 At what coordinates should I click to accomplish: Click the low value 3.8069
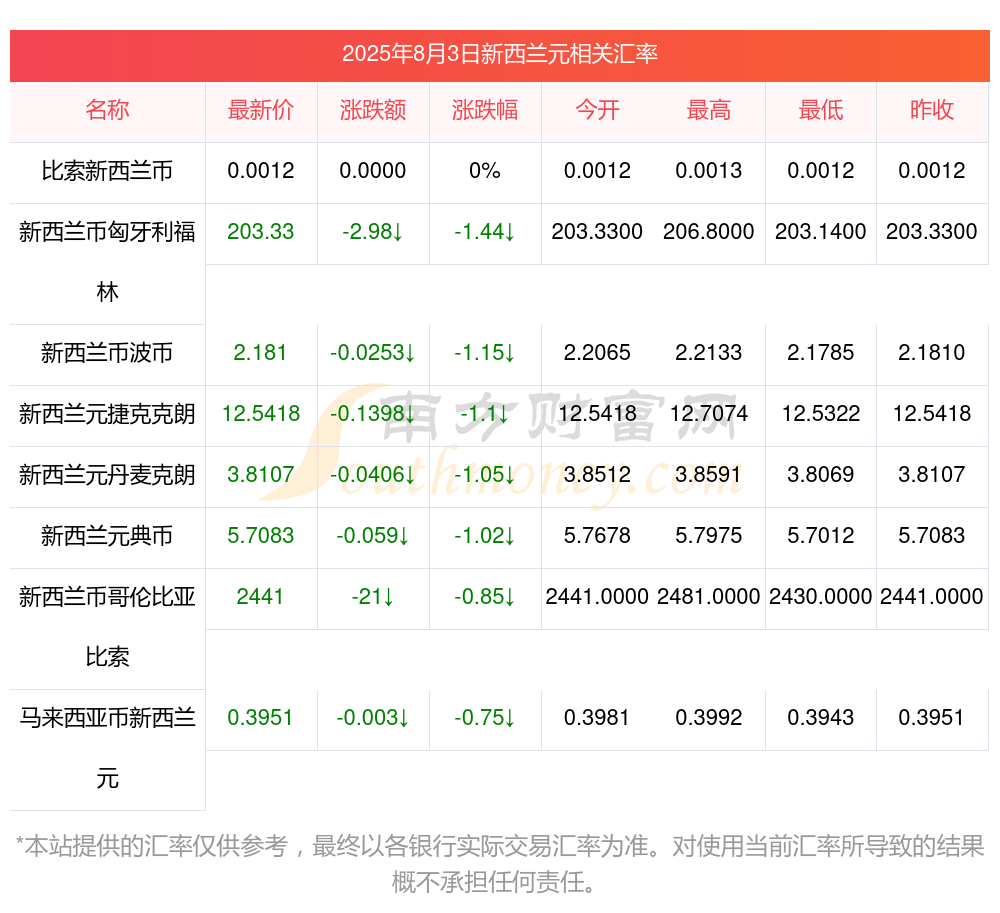[x=821, y=474]
